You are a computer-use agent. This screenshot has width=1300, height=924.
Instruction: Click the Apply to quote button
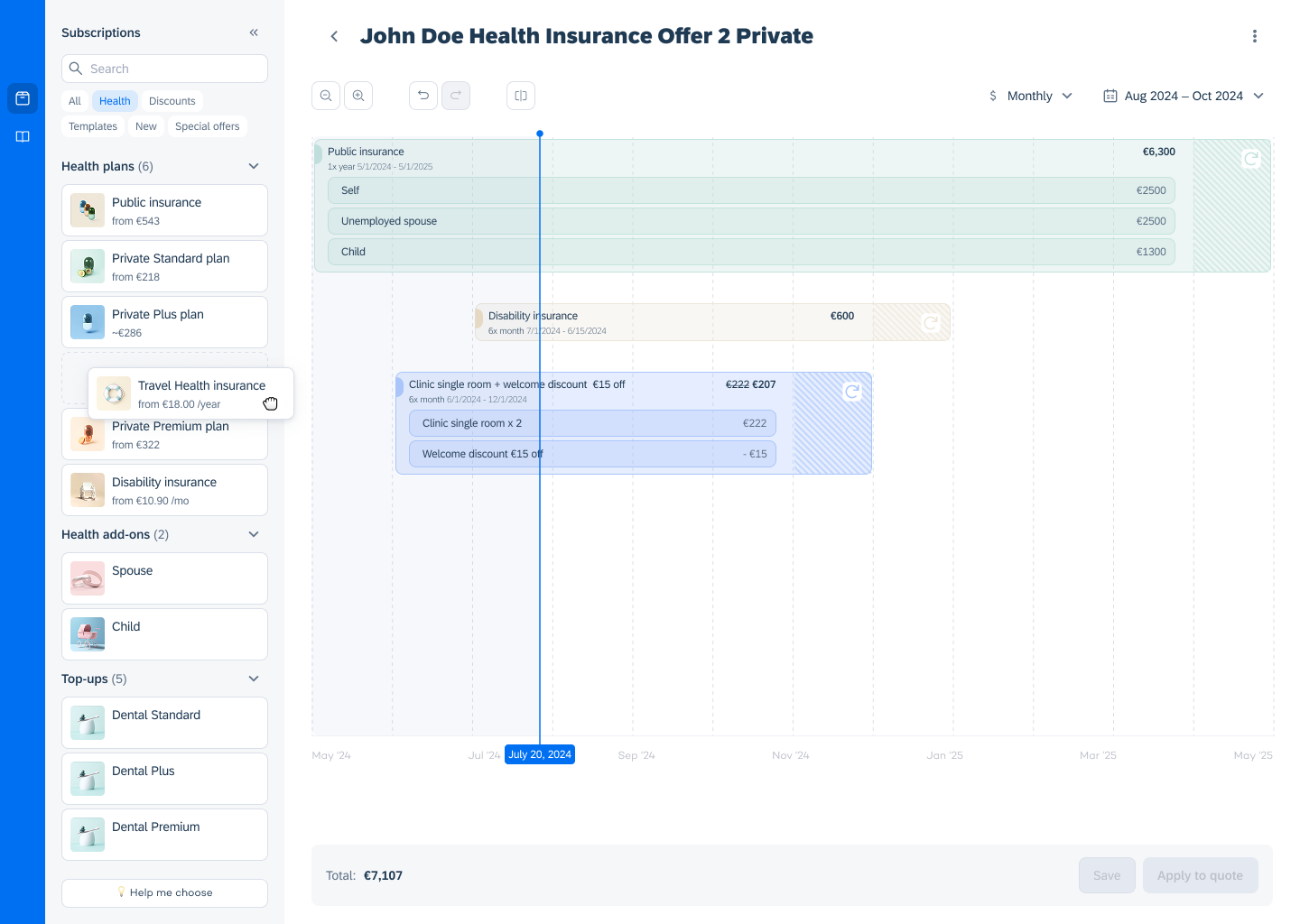pyautogui.click(x=1200, y=875)
